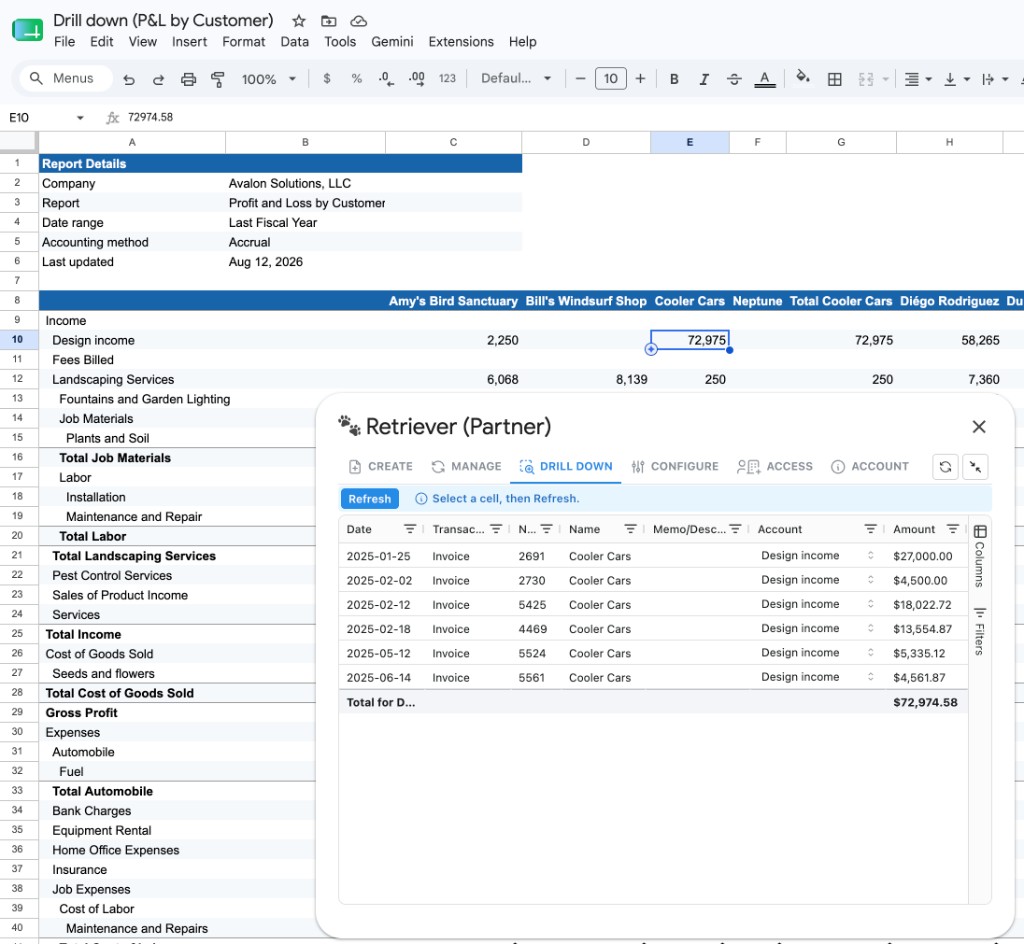Click the undo icon in toolbar

click(129, 79)
